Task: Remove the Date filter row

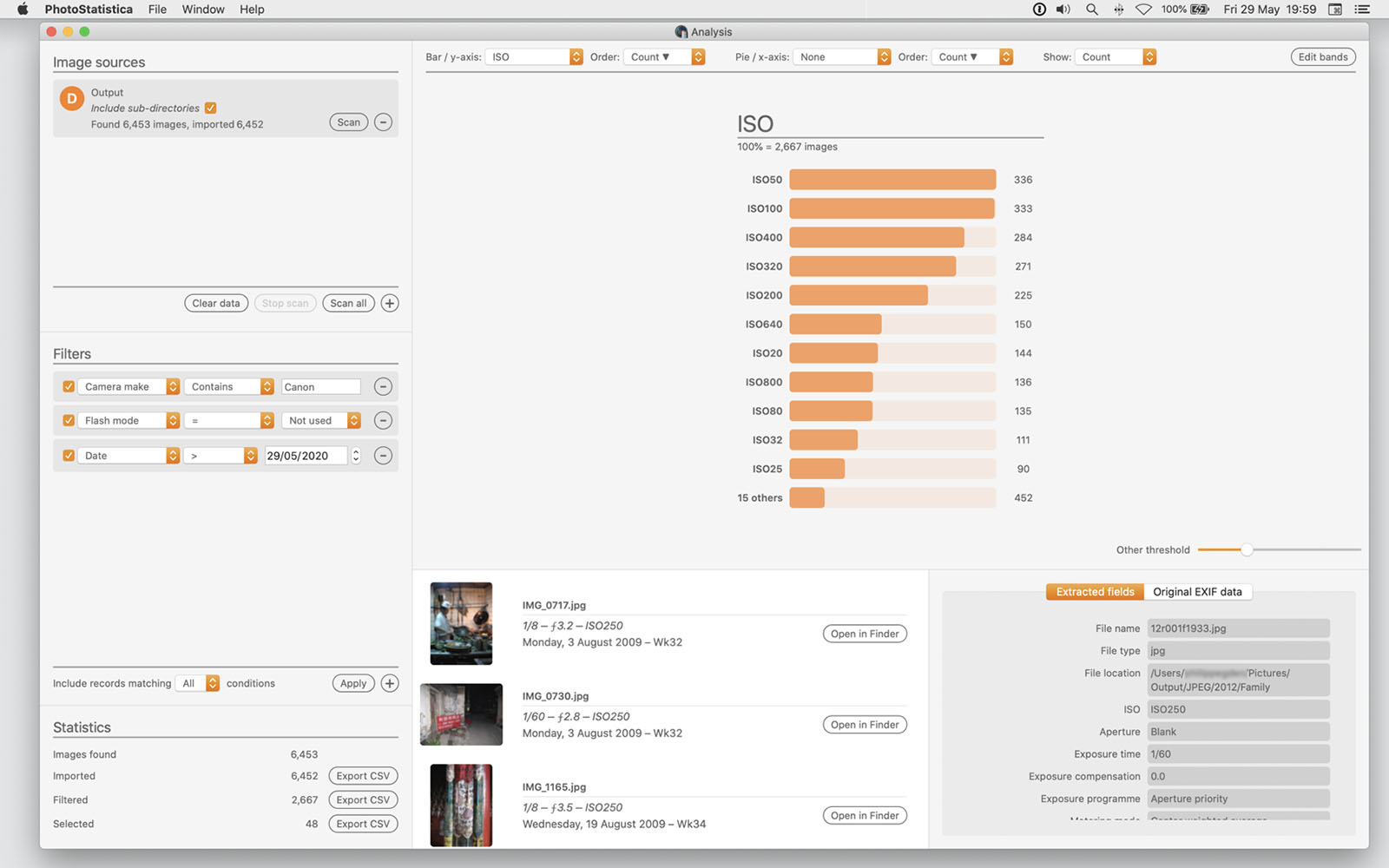Action: point(383,456)
